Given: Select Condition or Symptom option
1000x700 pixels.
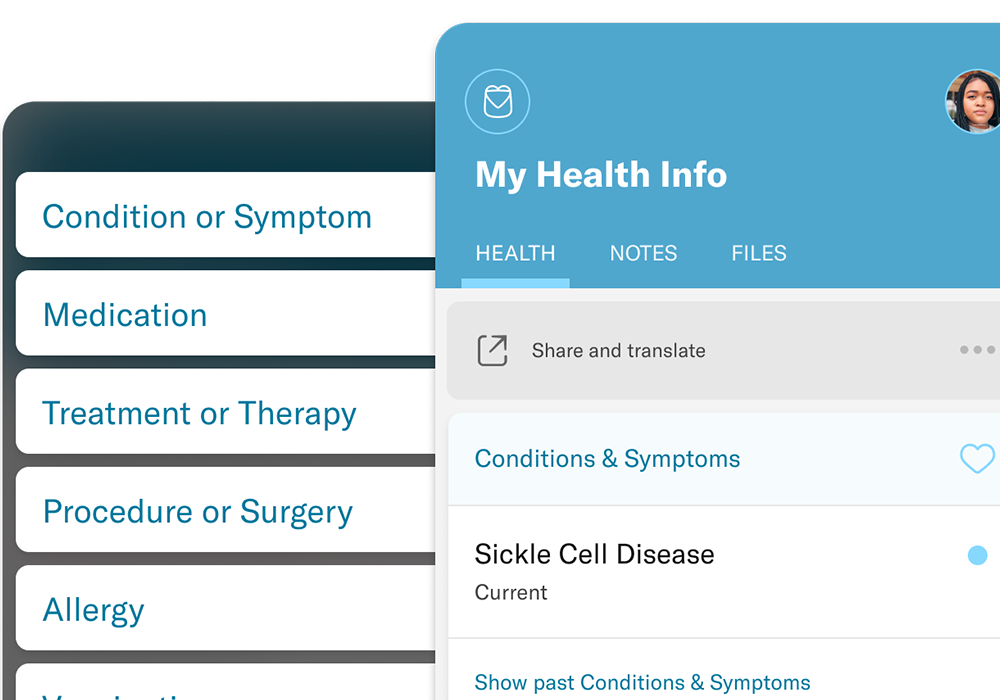Looking at the screenshot, I should pyautogui.click(x=207, y=217).
